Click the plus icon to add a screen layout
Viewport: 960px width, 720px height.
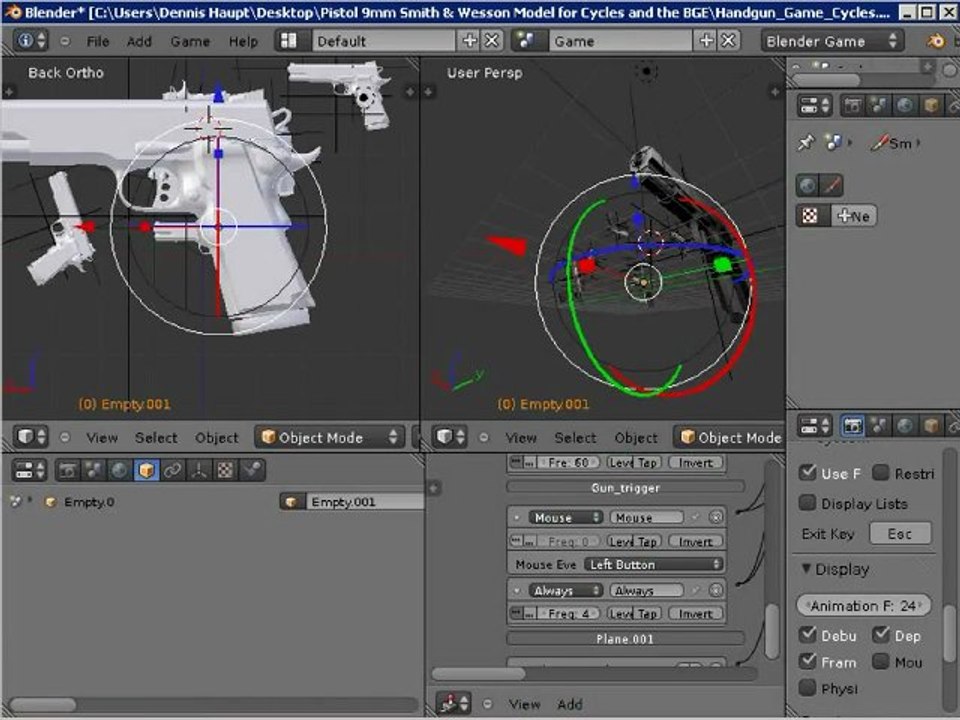point(470,41)
